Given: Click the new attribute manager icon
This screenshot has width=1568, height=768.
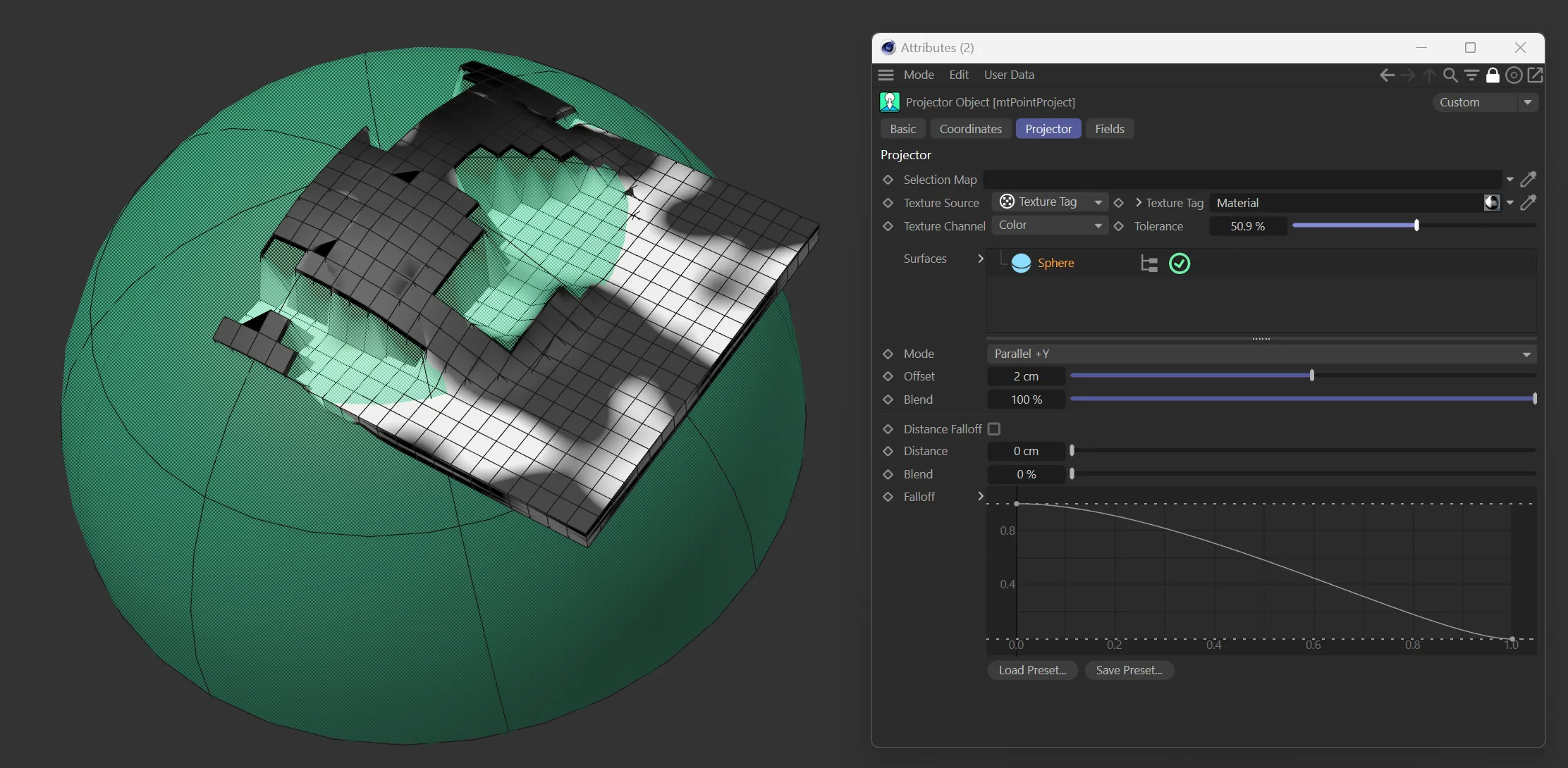Looking at the screenshot, I should 1535,75.
